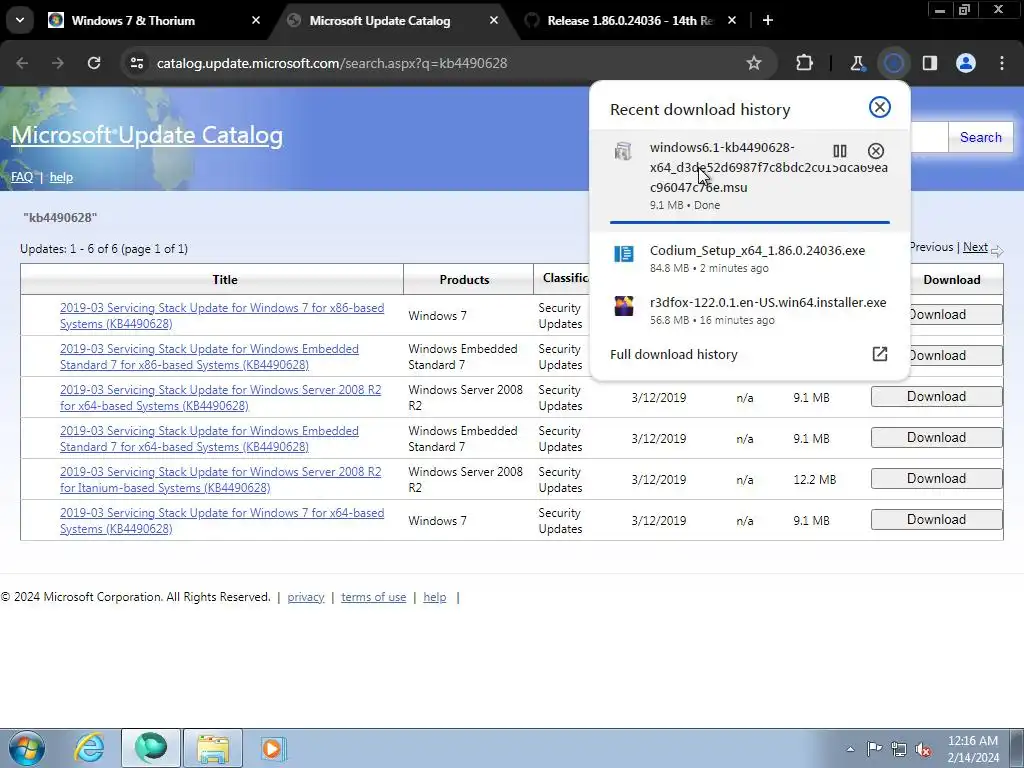The image size is (1024, 768).
Task: Open the privacy footer link
Action: tap(306, 597)
